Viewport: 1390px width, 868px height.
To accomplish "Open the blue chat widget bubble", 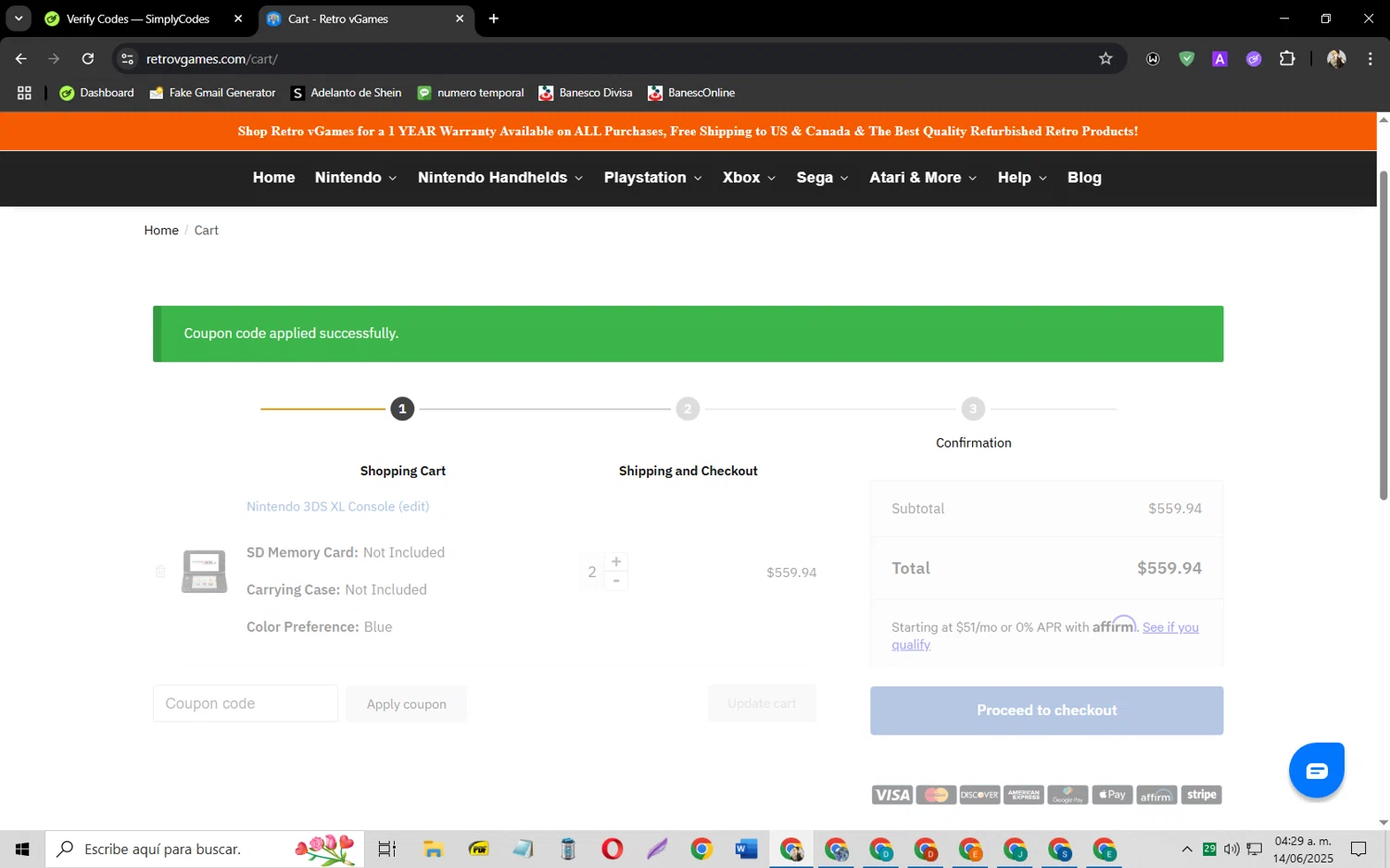I will pos(1316,770).
